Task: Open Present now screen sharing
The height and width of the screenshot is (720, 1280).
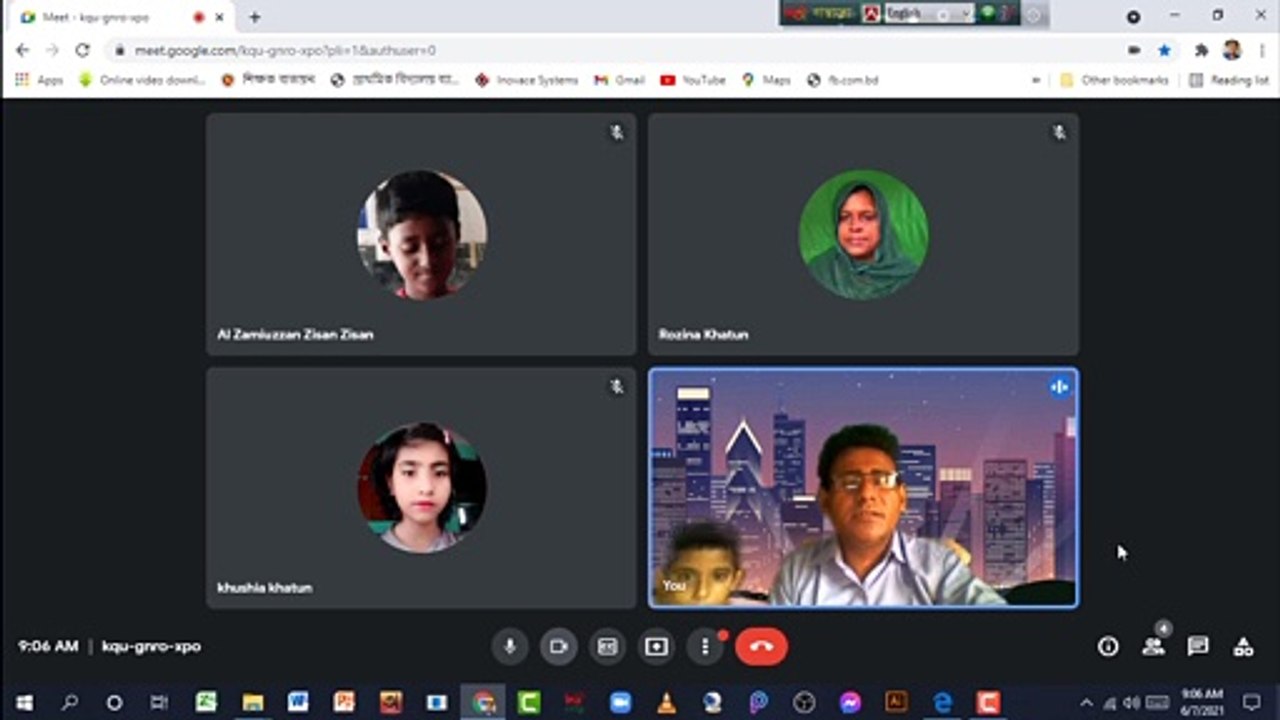Action: click(x=656, y=647)
